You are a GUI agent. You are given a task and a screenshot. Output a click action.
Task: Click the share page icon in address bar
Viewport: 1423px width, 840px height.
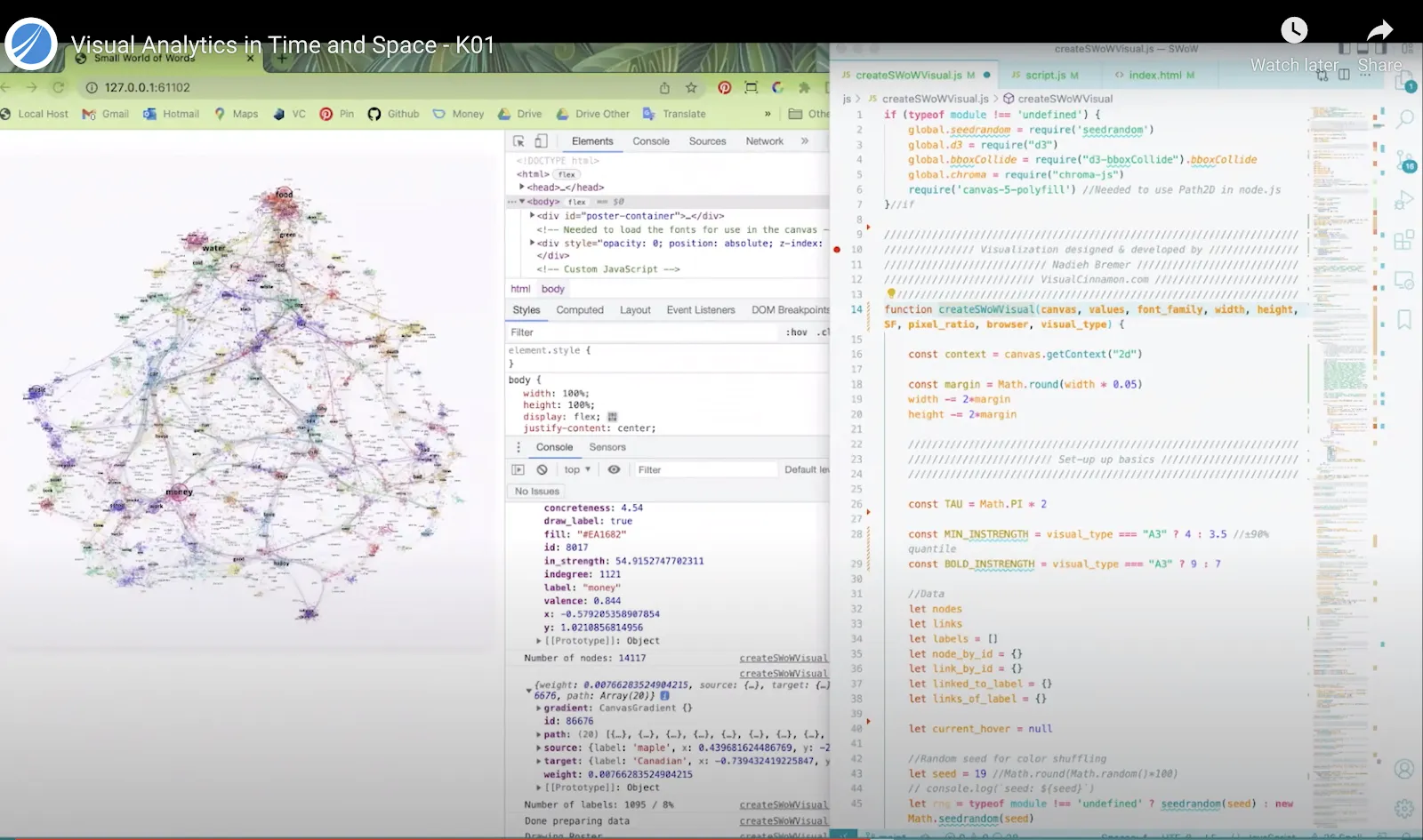(x=664, y=87)
